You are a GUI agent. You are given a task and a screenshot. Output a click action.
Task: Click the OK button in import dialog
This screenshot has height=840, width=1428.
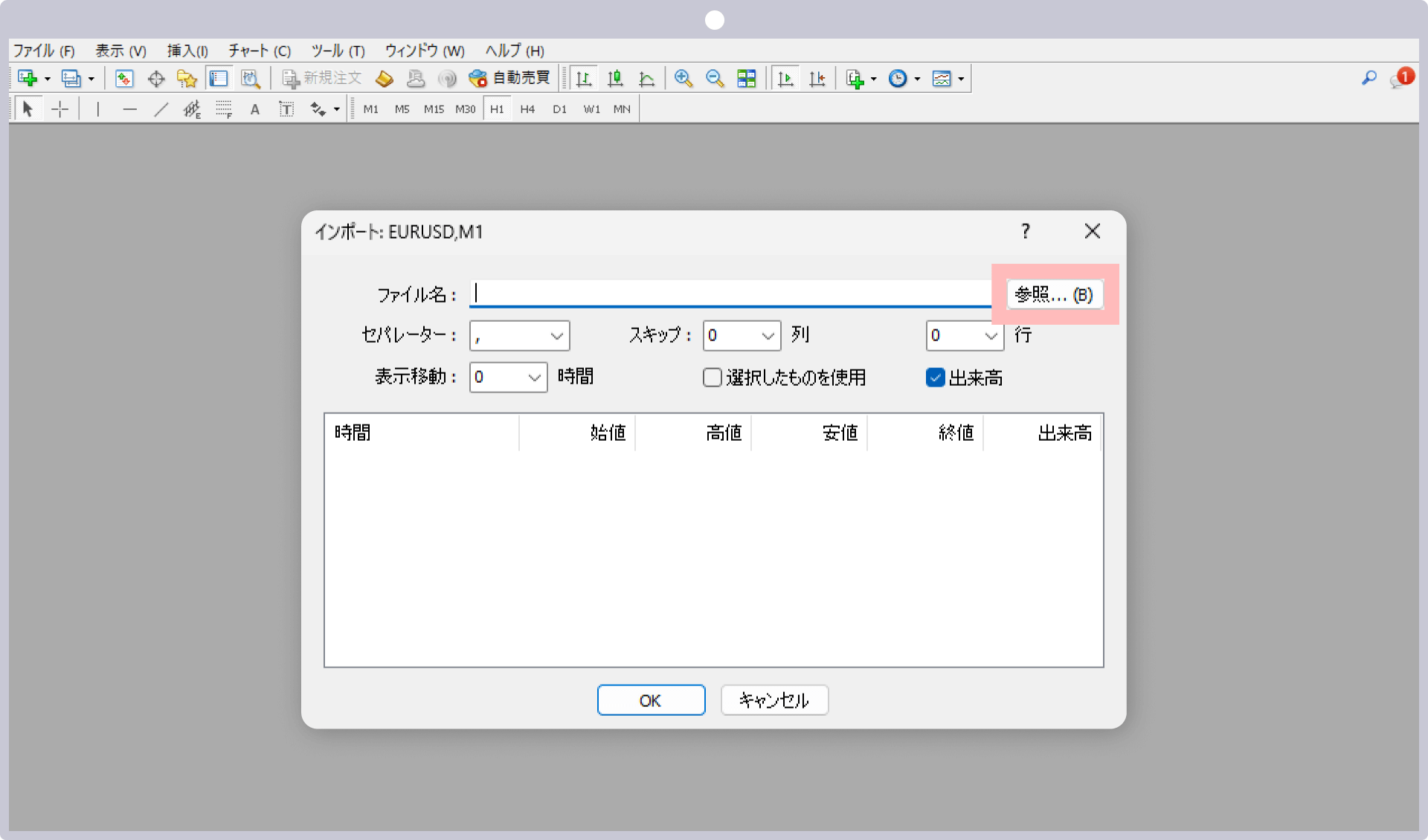651,700
